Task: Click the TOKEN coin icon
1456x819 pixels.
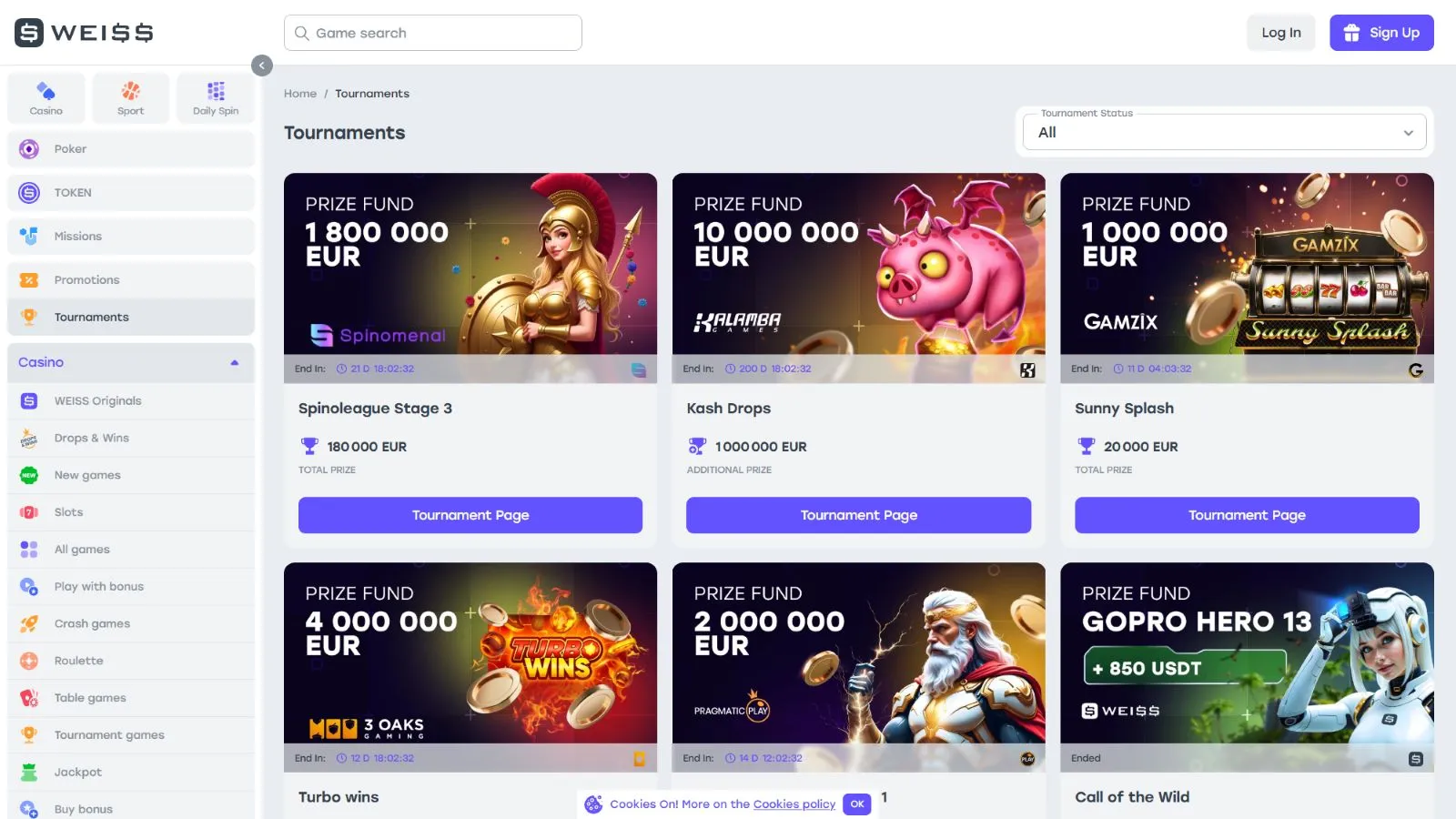Action: coord(29,193)
